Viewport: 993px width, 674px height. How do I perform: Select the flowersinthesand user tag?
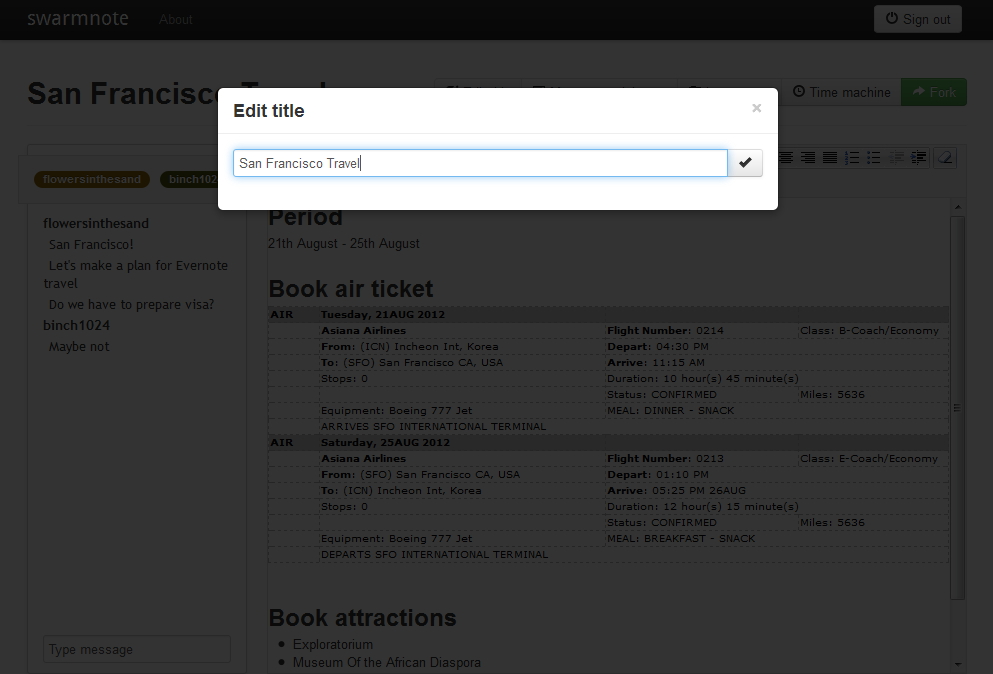(x=92, y=179)
